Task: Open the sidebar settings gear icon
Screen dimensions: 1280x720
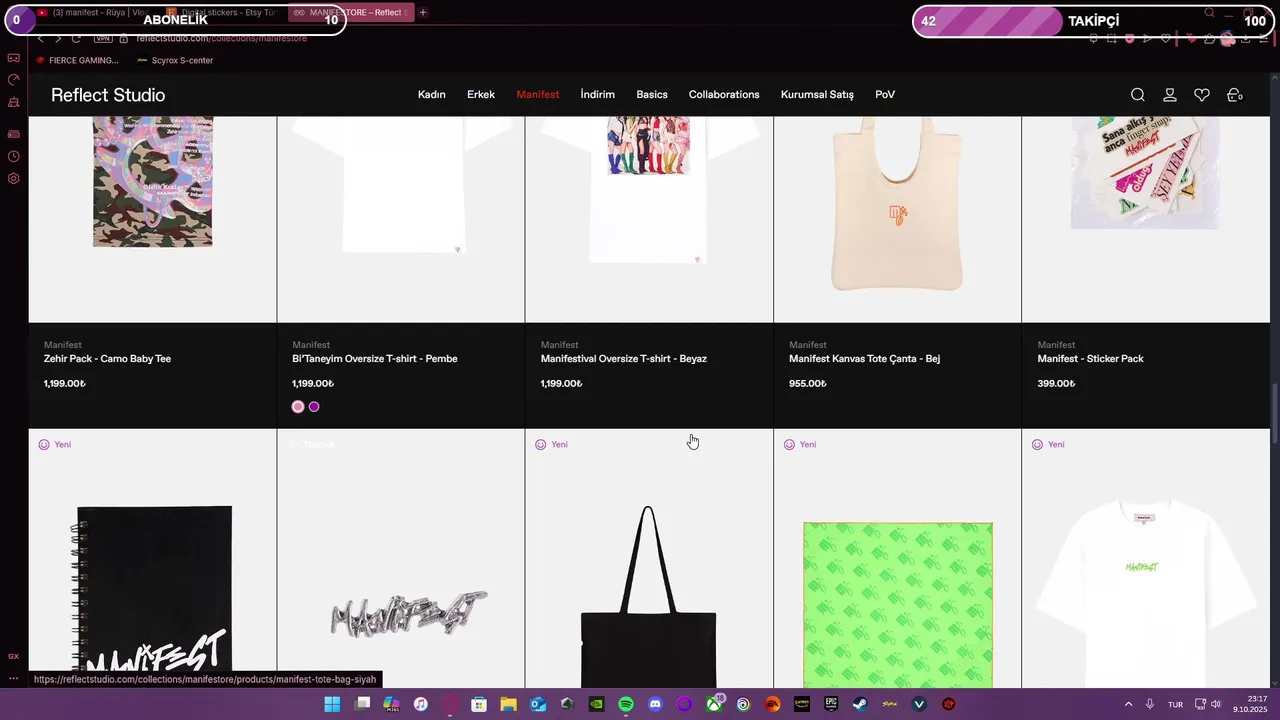Action: click(x=14, y=179)
